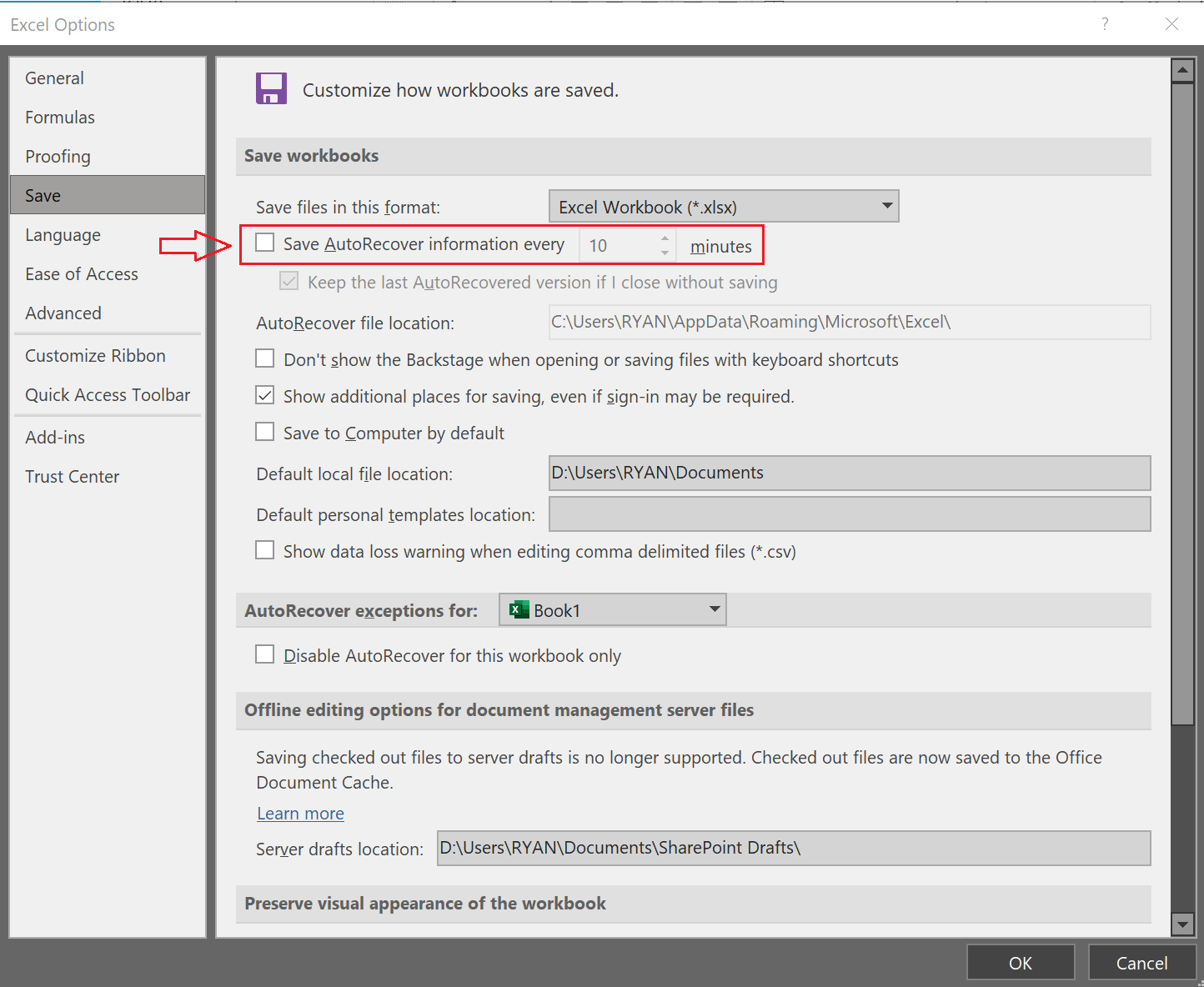
Task: Close the Excel Options dialog
Action: click(1171, 24)
